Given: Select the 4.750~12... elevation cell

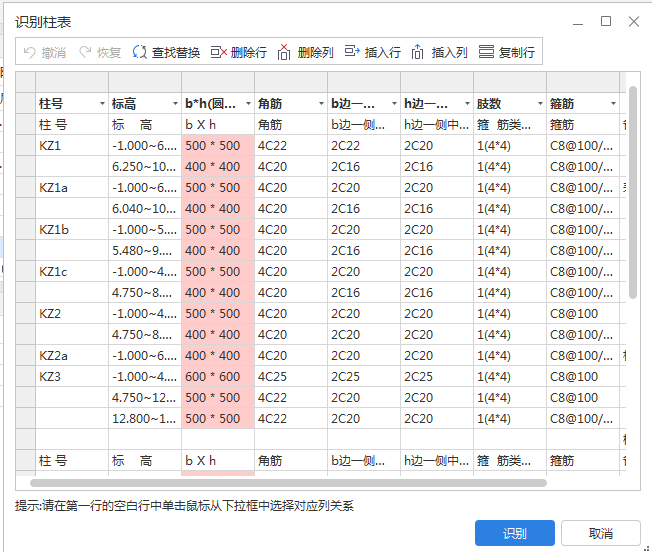Looking at the screenshot, I should pyautogui.click(x=145, y=397).
